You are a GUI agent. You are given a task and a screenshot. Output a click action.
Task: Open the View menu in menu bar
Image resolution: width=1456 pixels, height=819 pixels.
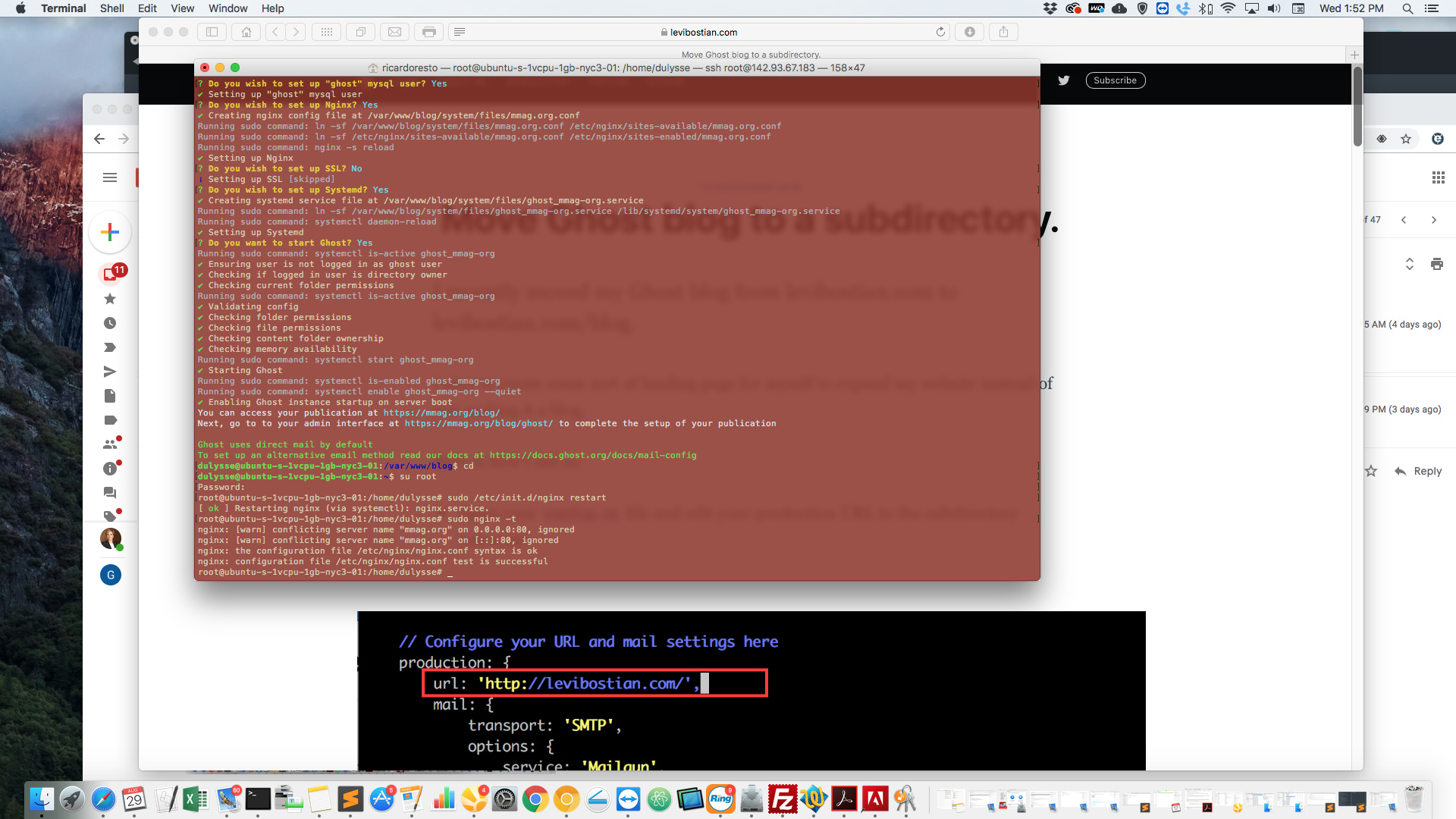pos(182,8)
